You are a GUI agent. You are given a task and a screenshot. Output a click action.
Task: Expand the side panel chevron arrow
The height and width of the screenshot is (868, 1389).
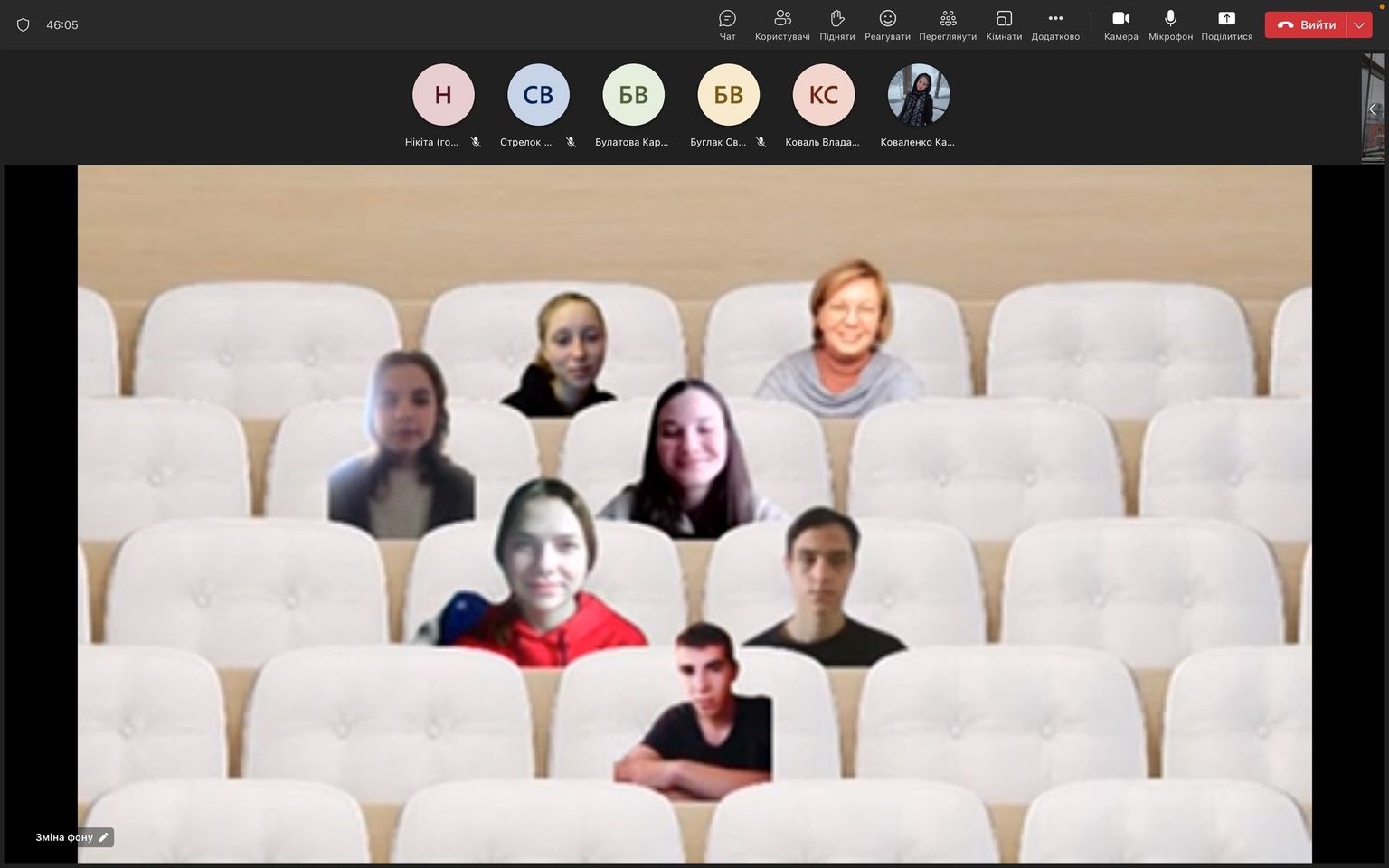[x=1372, y=109]
